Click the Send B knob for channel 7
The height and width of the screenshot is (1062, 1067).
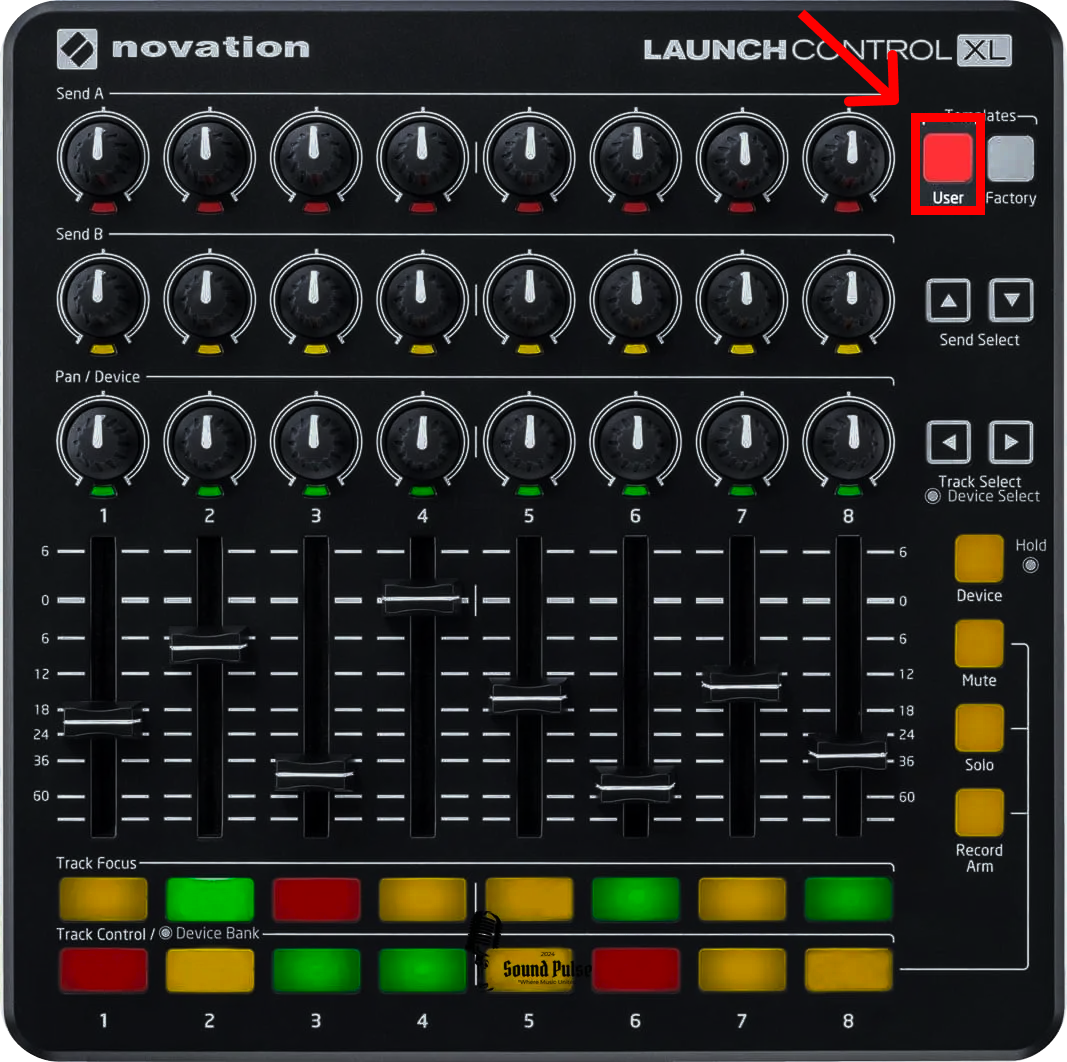742,300
